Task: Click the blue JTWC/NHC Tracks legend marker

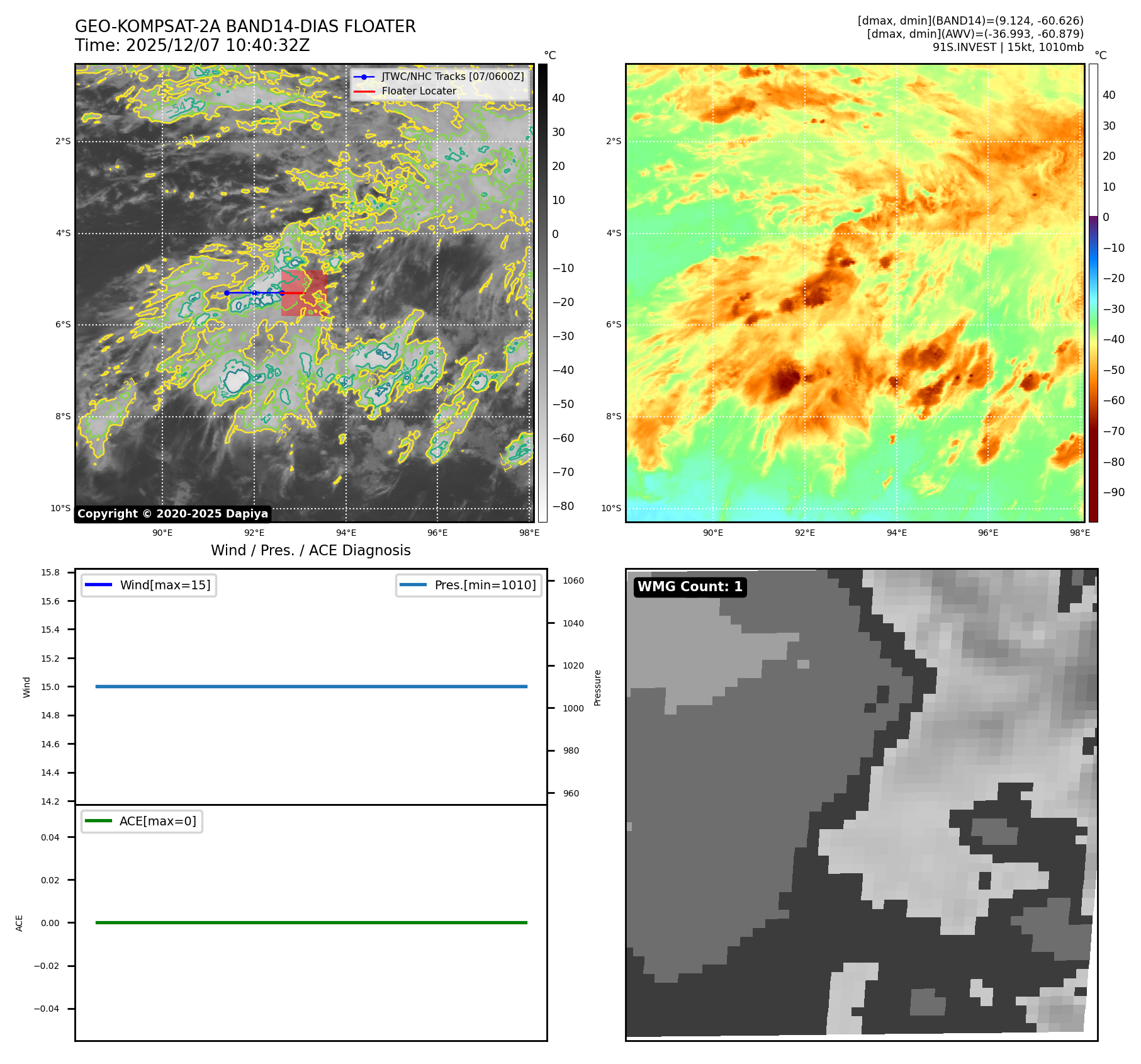Action: coord(364,77)
